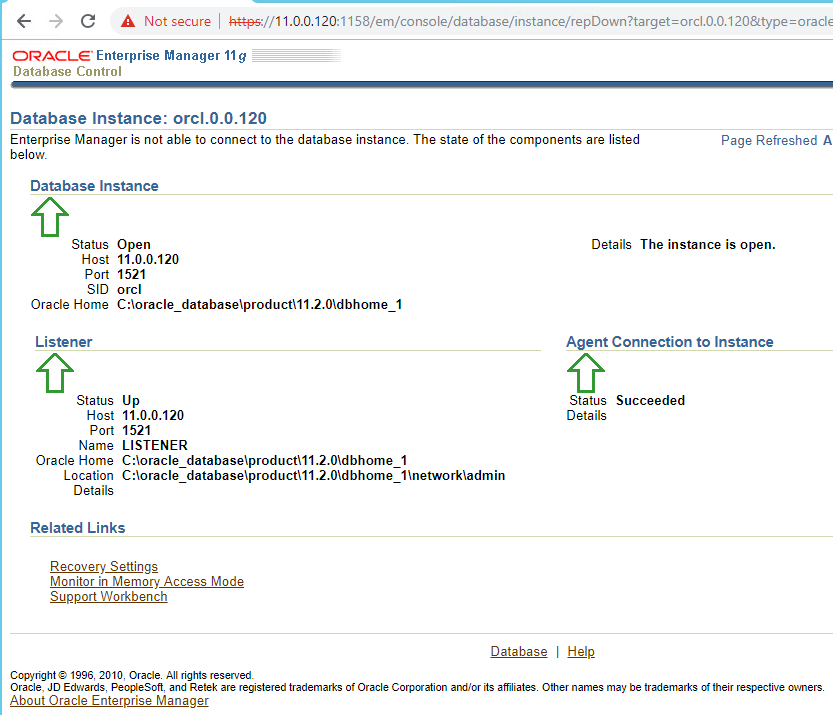Open About Oracle Enterprise Manager link

[109, 700]
